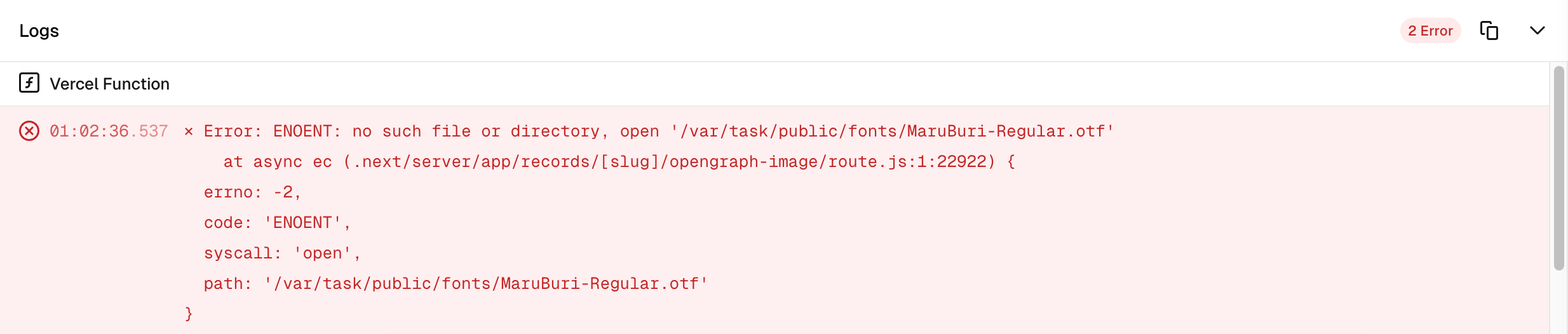Click the code: 'ENOENT' line
Viewport: 1568px width, 334px height.
coord(277,223)
